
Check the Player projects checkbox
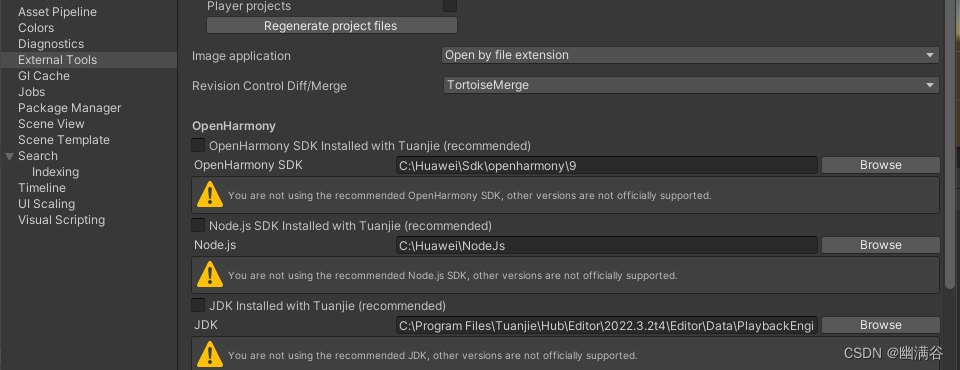click(450, 6)
